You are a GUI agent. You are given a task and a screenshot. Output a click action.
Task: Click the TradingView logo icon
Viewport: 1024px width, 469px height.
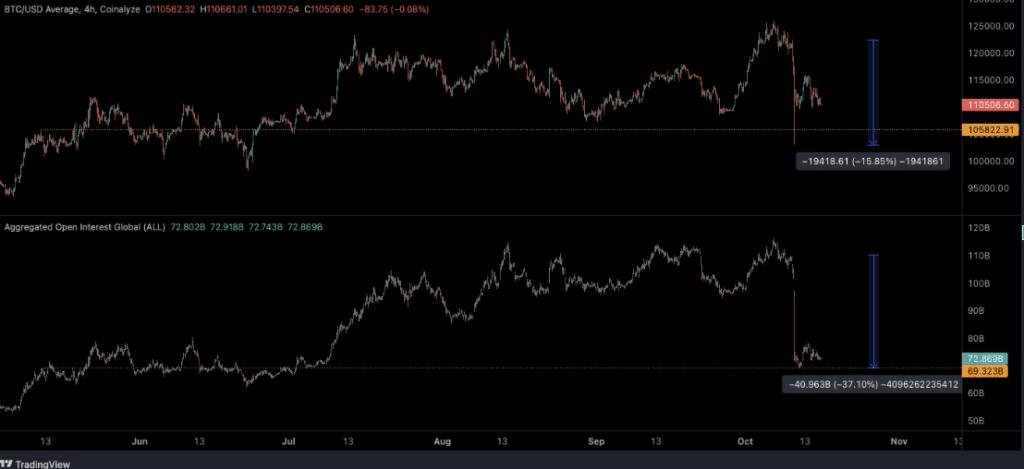[x=9, y=462]
